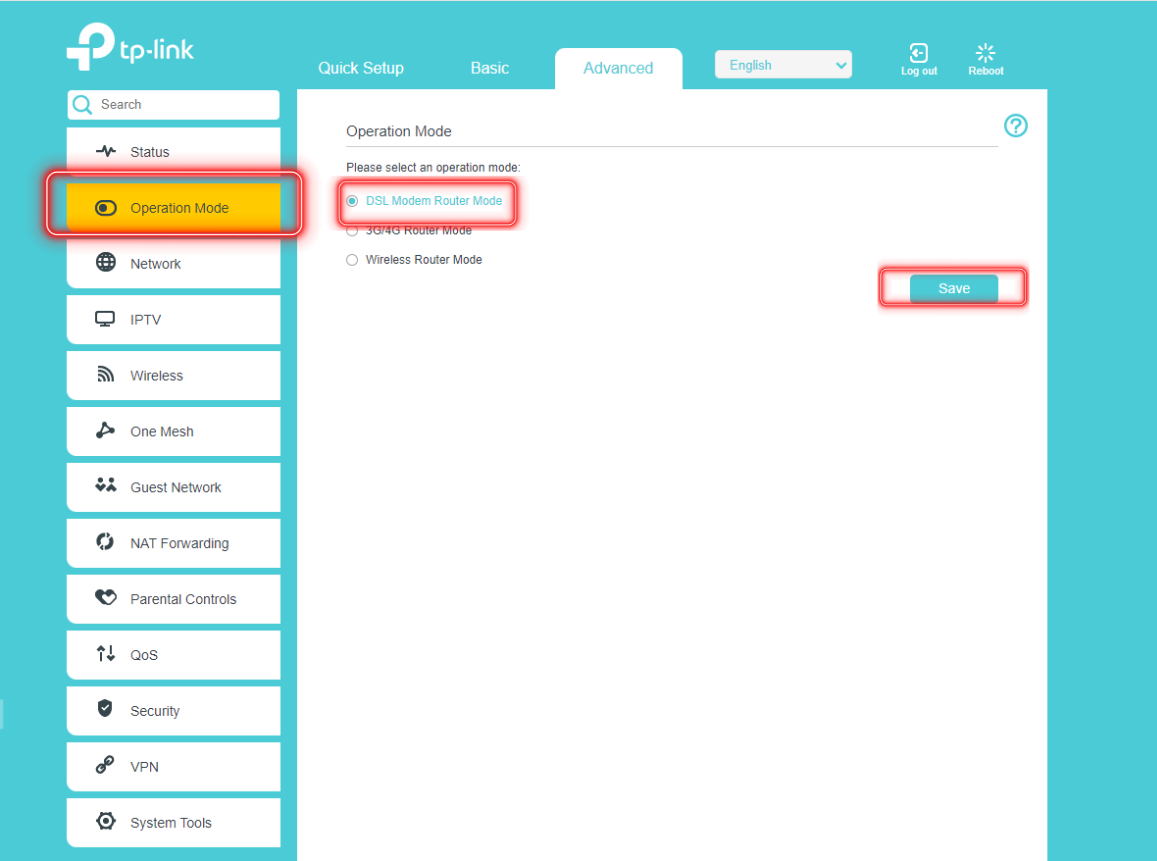Viewport: 1157px width, 861px height.
Task: Click the Status pulse icon
Action: [x=106, y=151]
